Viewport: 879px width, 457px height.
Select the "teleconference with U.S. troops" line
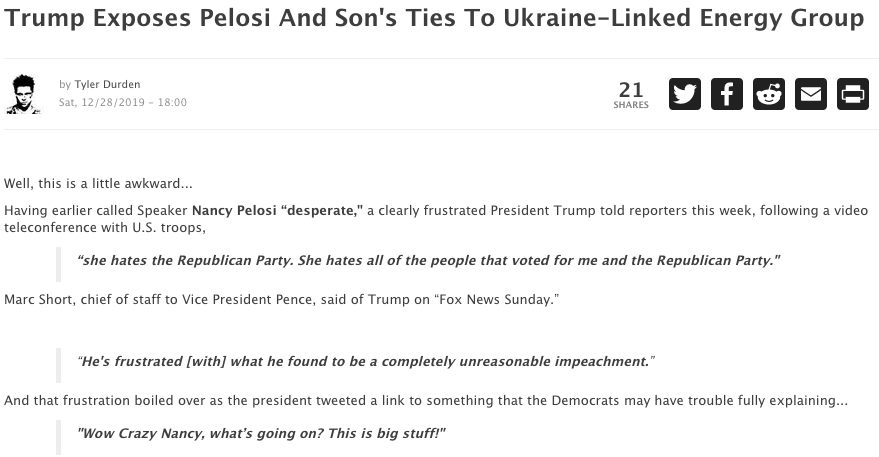coord(105,227)
